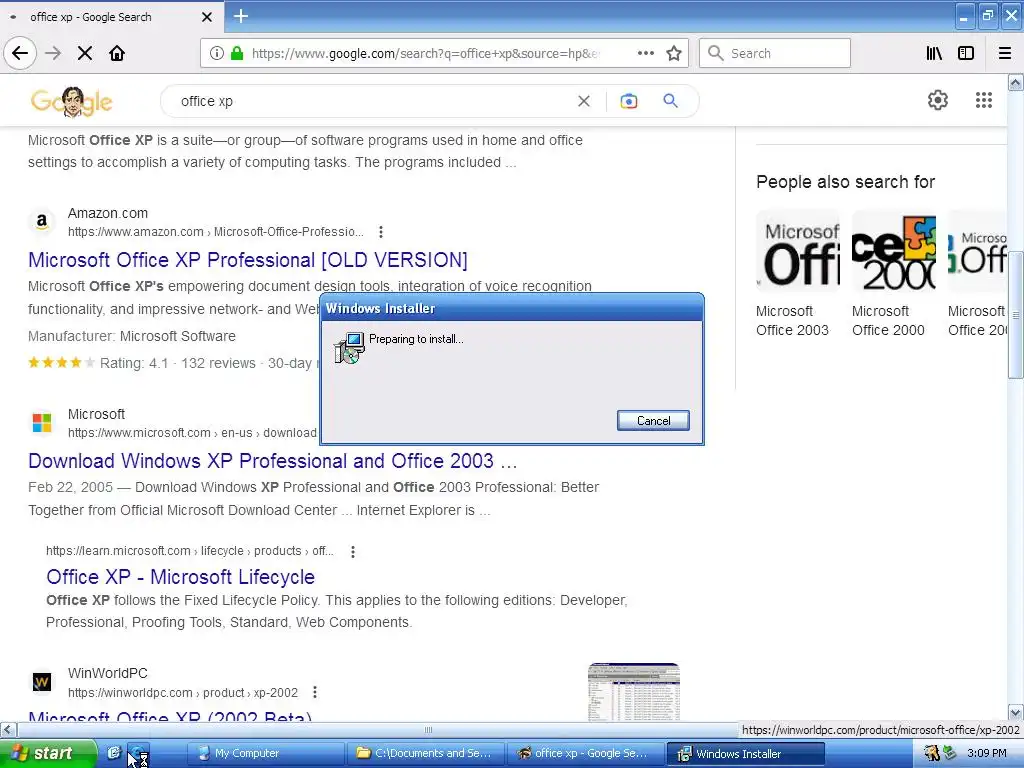Click the Microsoft logo favicon

click(42, 423)
